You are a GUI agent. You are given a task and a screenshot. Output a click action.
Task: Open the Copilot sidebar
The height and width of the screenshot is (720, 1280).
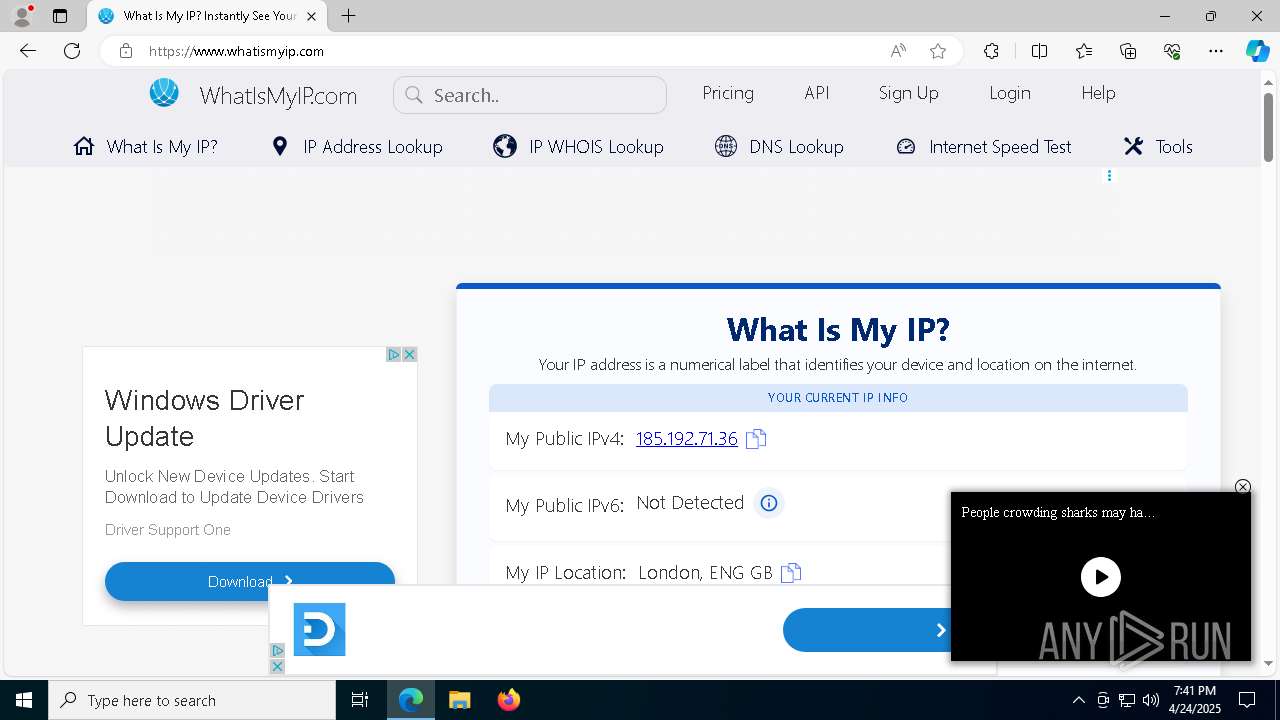(x=1257, y=51)
